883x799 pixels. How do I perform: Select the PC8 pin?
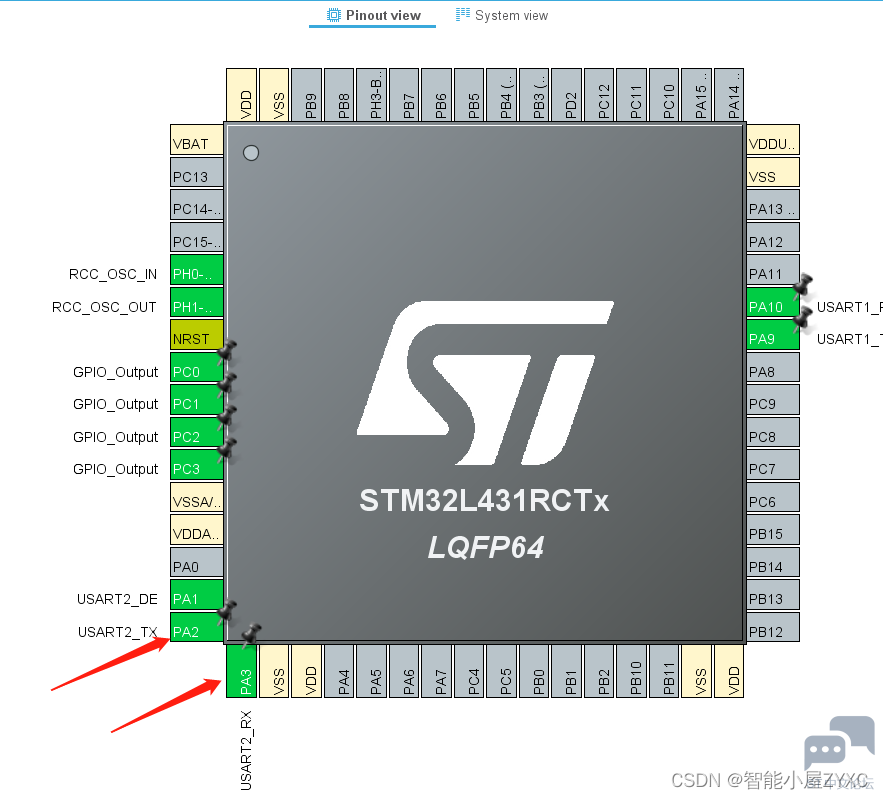click(773, 432)
